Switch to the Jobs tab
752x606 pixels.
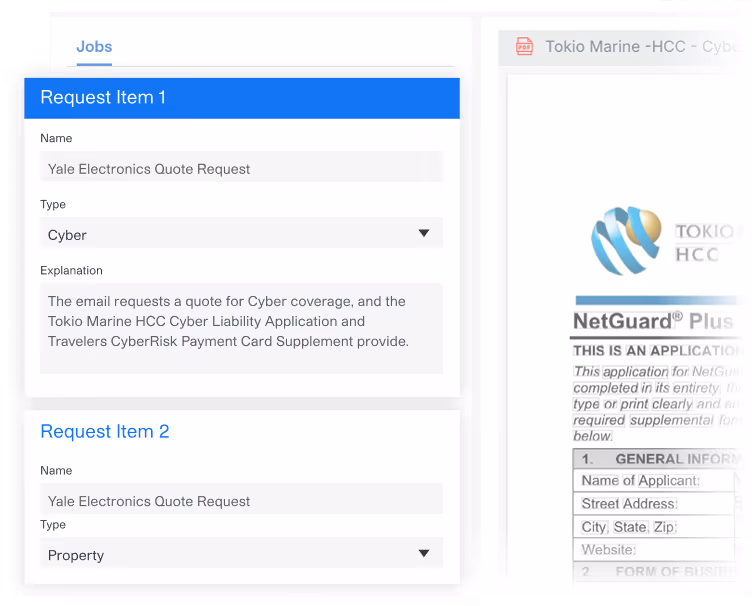[94, 47]
